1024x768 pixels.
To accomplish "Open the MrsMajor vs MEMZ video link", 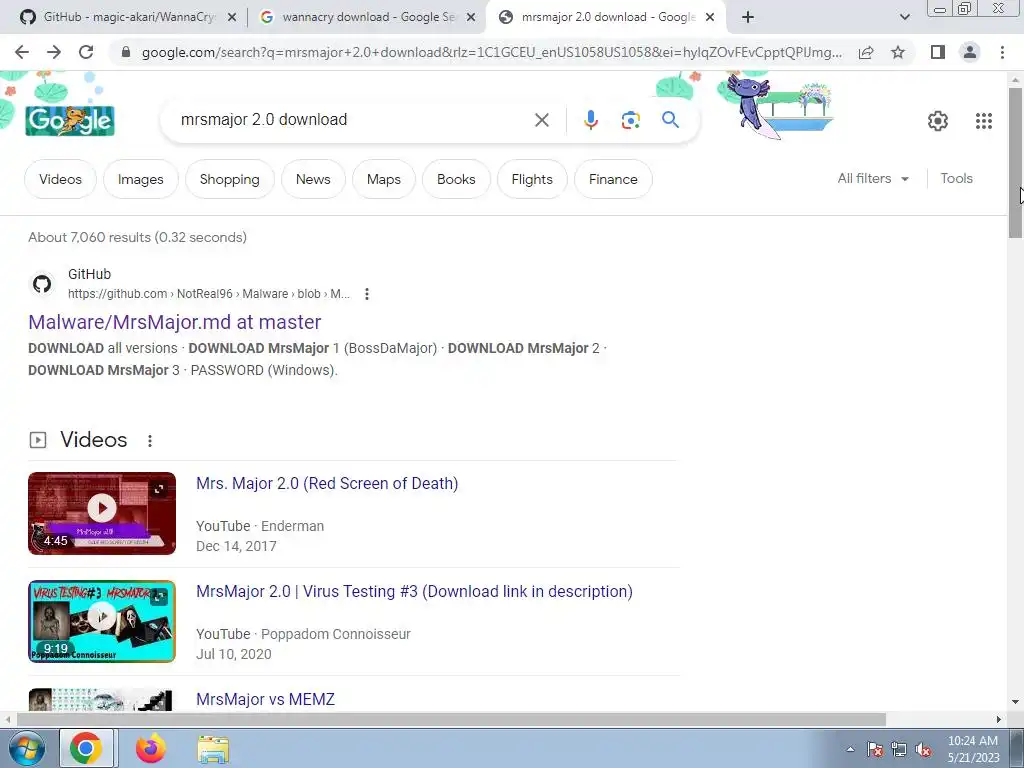I will [265, 699].
